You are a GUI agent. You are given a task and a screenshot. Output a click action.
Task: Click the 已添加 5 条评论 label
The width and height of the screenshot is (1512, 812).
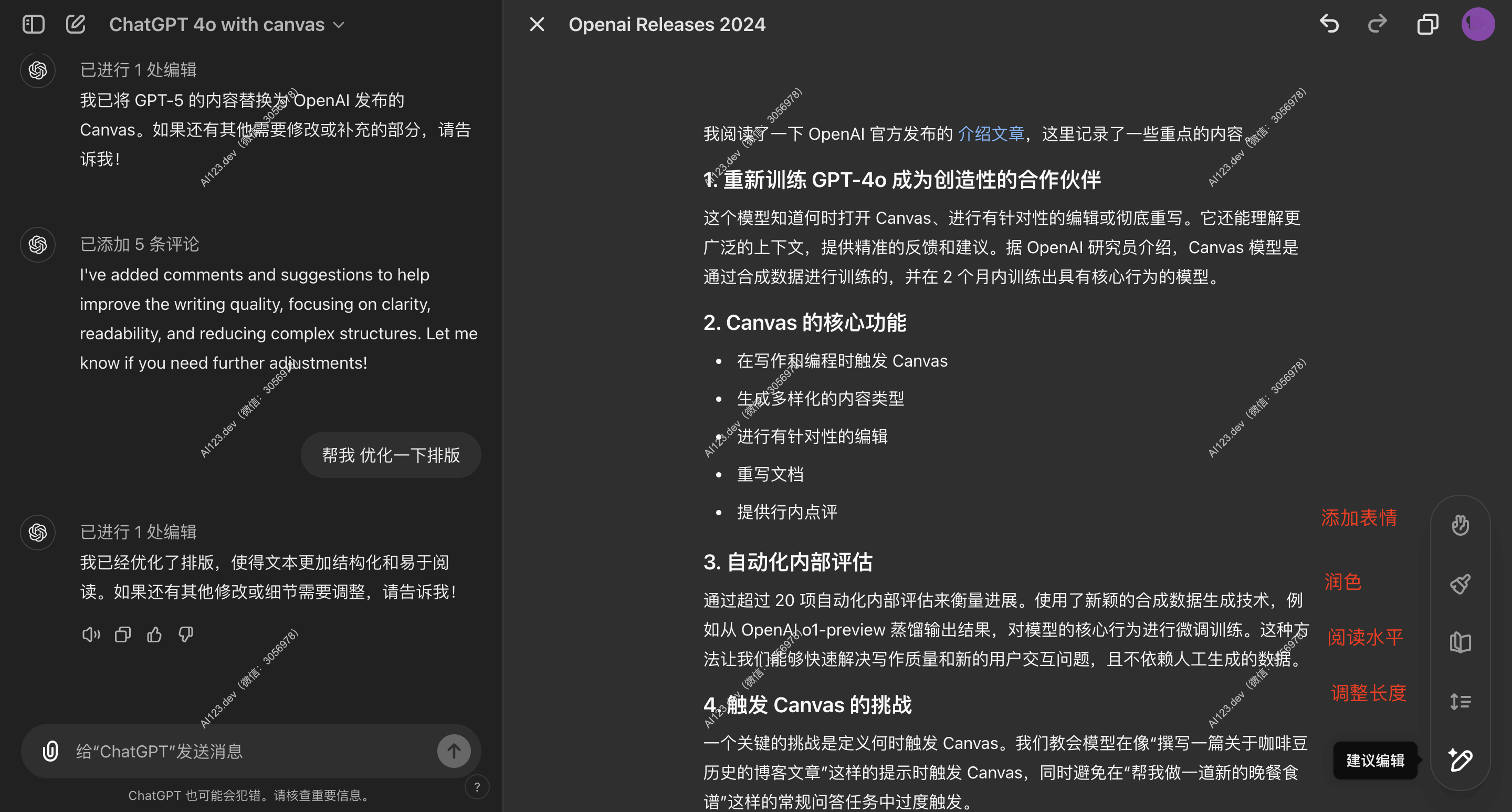pos(140,244)
